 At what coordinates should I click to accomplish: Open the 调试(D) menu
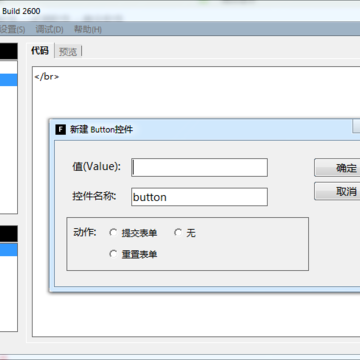[x=49, y=29]
